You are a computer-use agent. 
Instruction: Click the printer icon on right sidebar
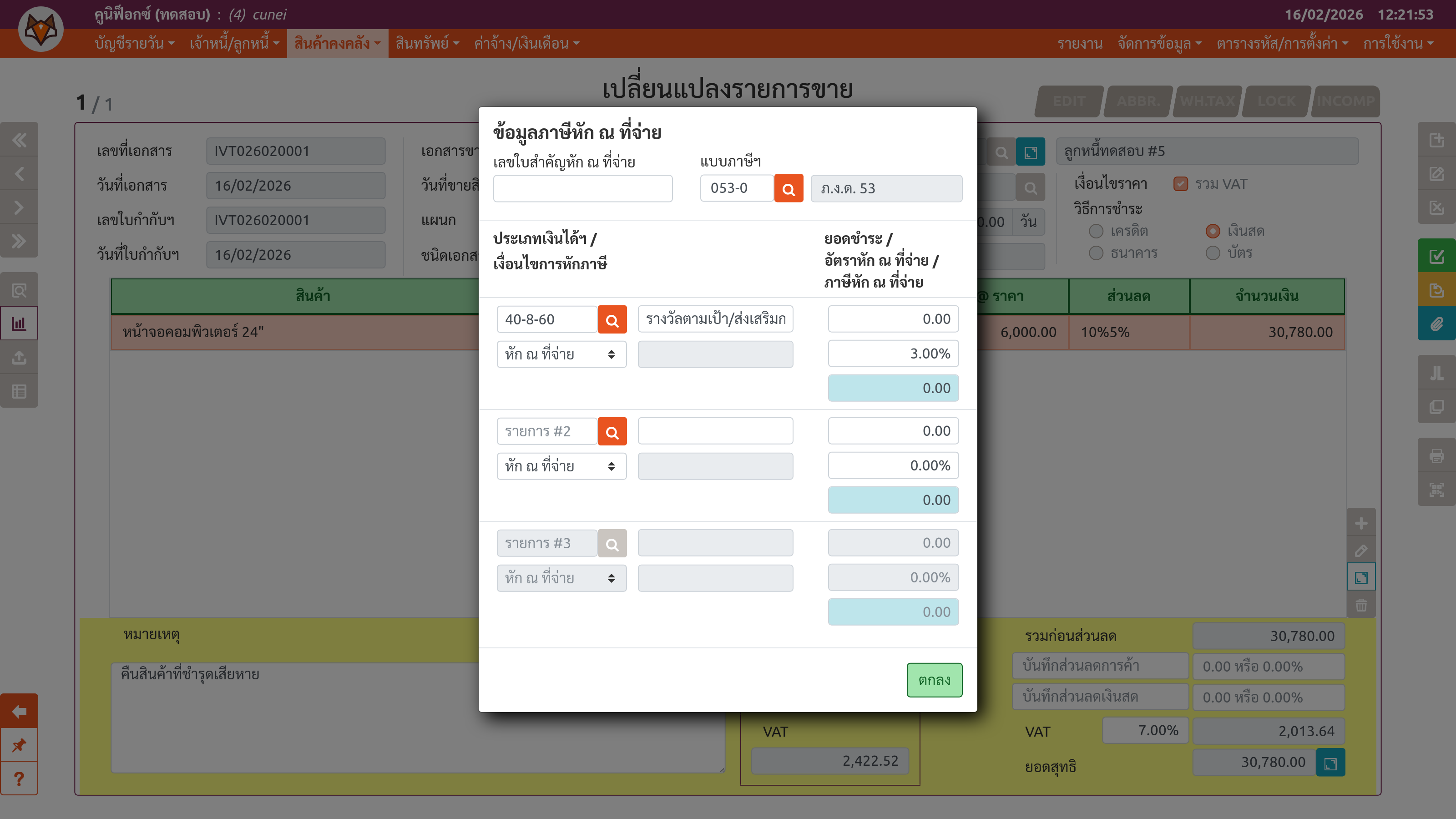pyautogui.click(x=1436, y=455)
